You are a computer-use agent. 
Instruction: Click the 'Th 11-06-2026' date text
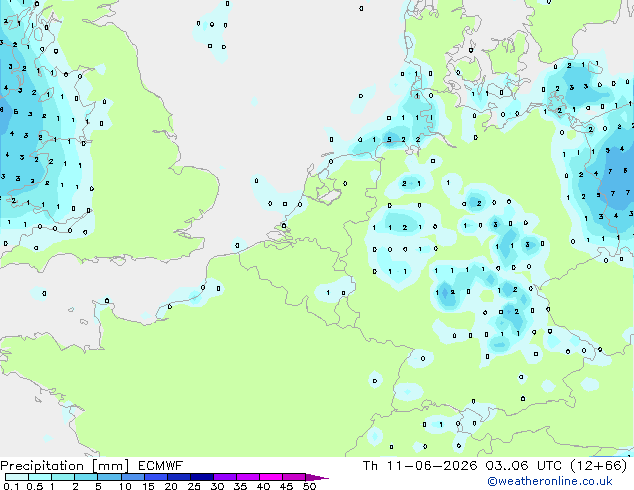click(x=420, y=466)
